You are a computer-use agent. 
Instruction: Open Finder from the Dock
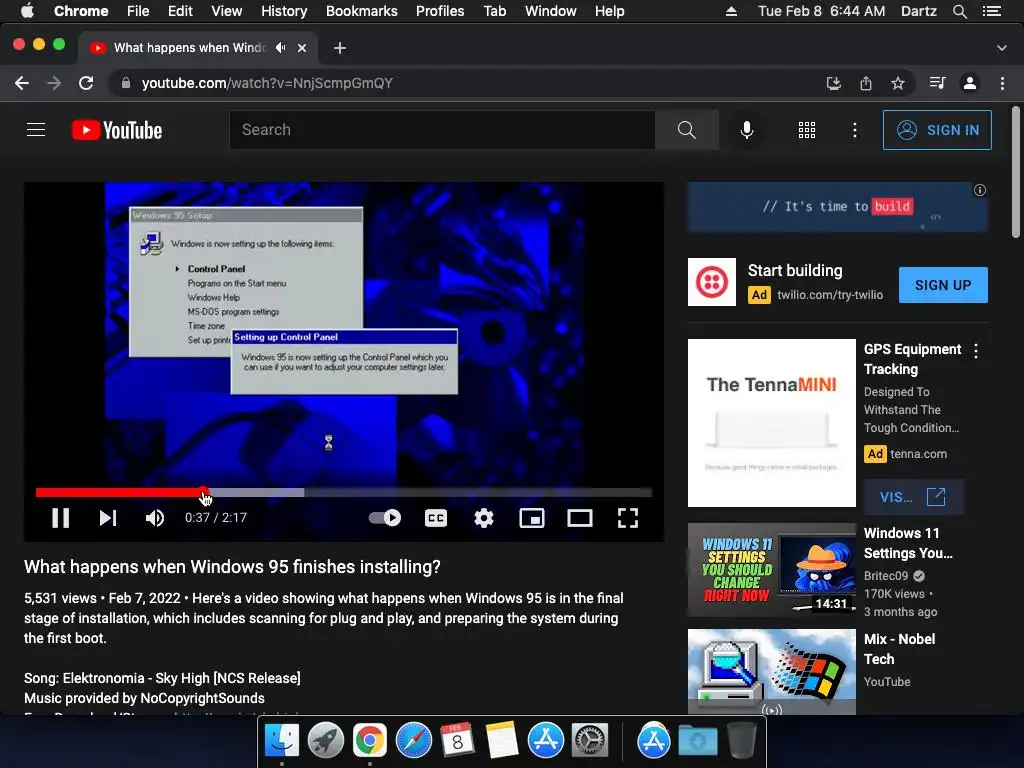281,741
